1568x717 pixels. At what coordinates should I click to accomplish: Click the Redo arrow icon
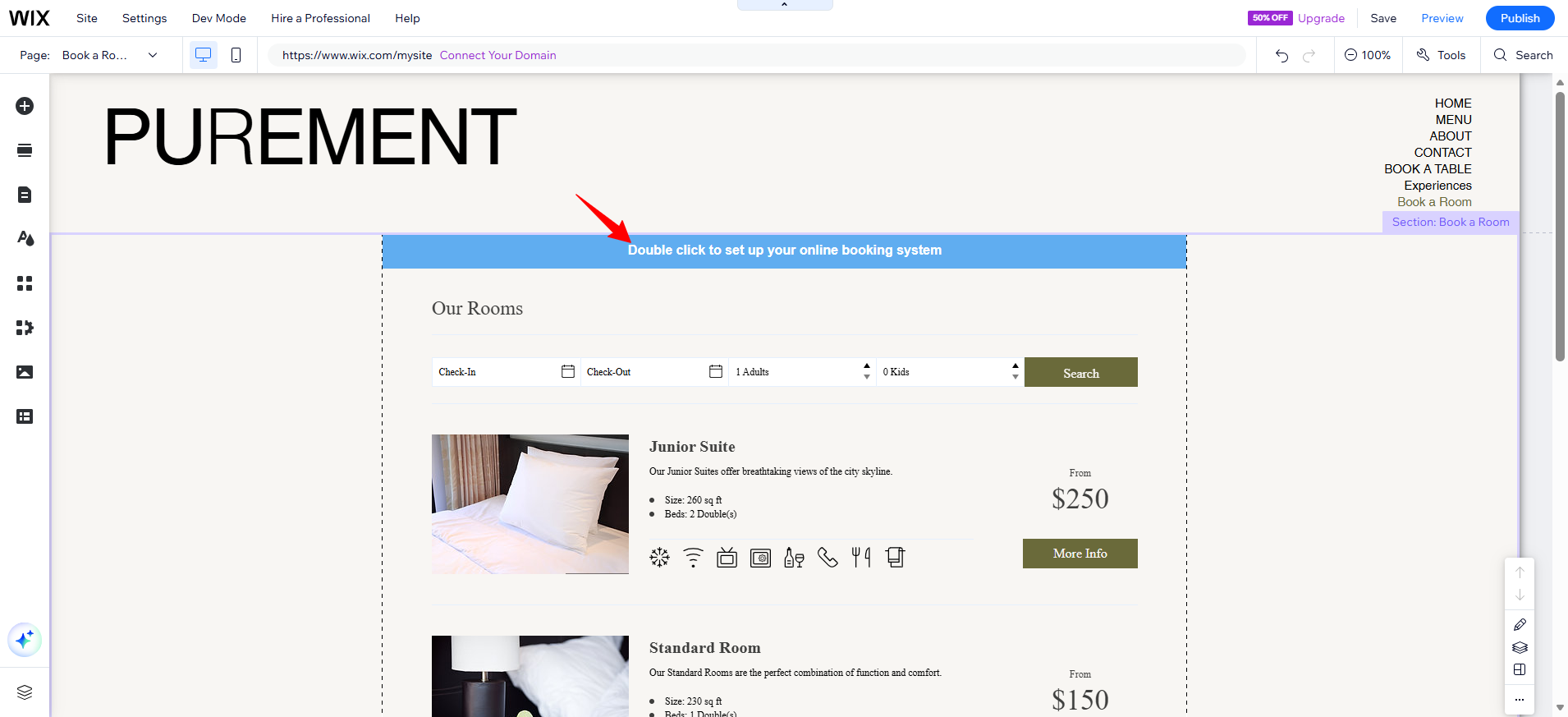[x=1309, y=55]
